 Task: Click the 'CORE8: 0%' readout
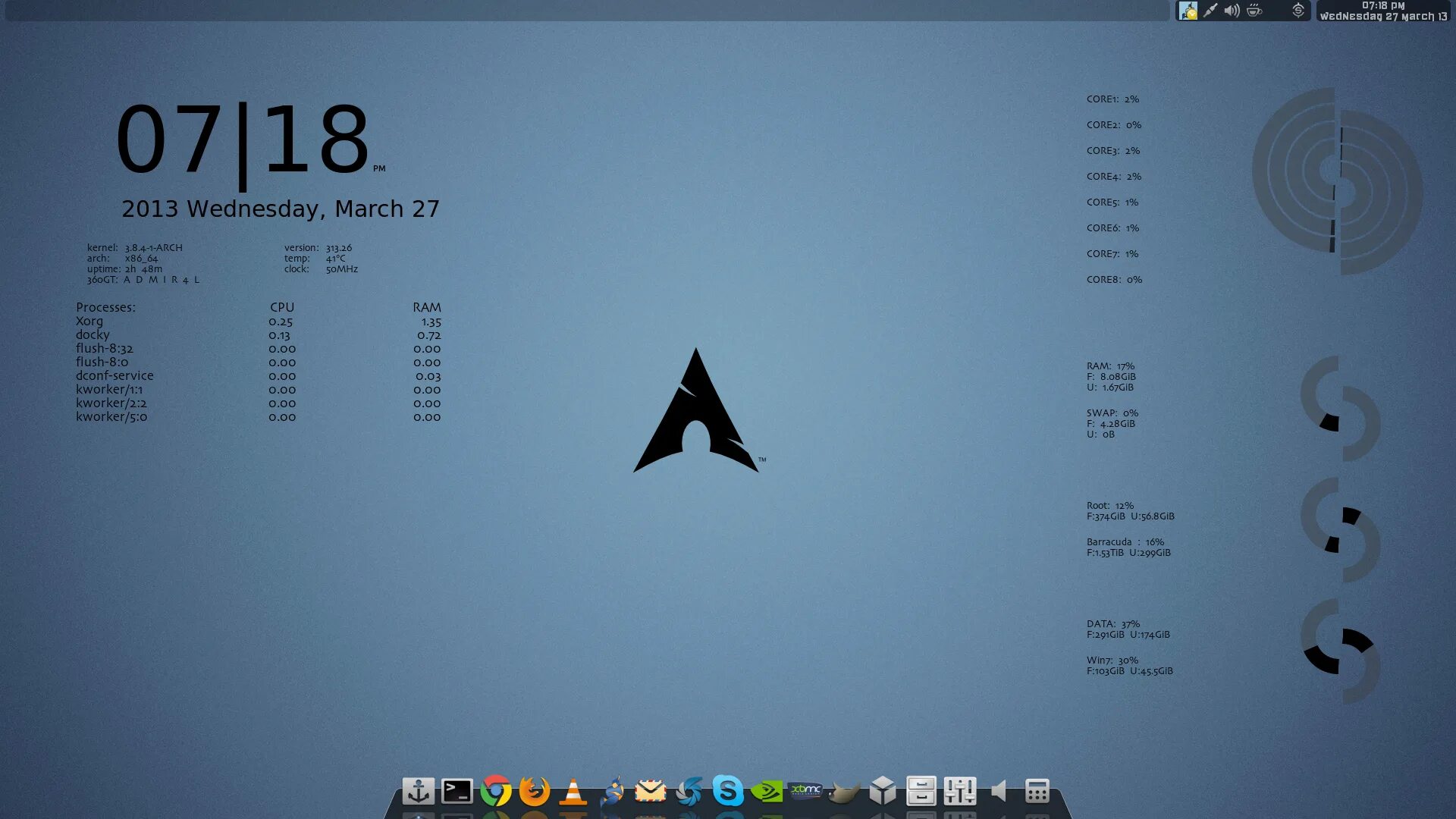[1114, 279]
